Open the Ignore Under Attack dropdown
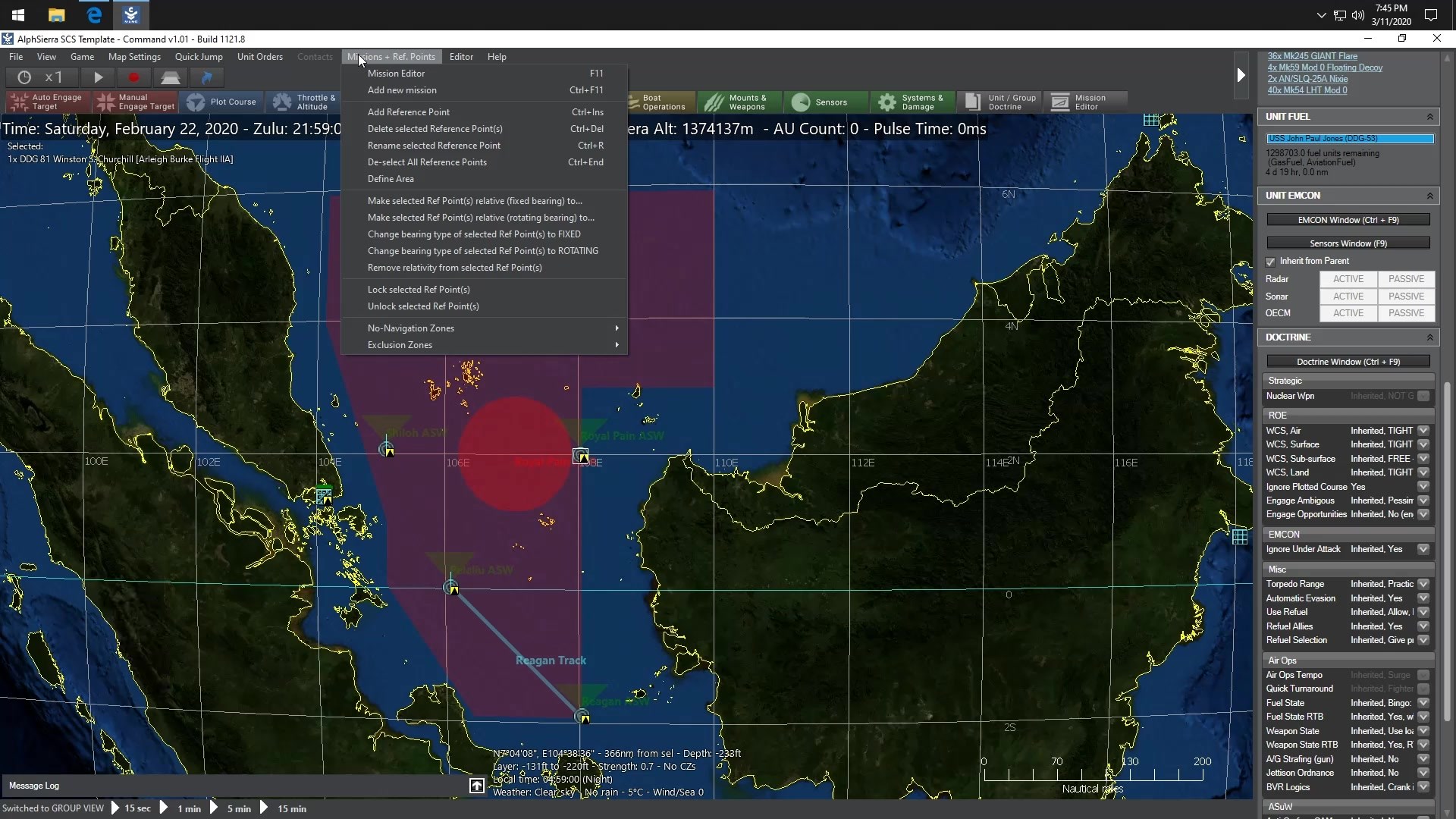This screenshot has height=819, width=1456. point(1423,549)
